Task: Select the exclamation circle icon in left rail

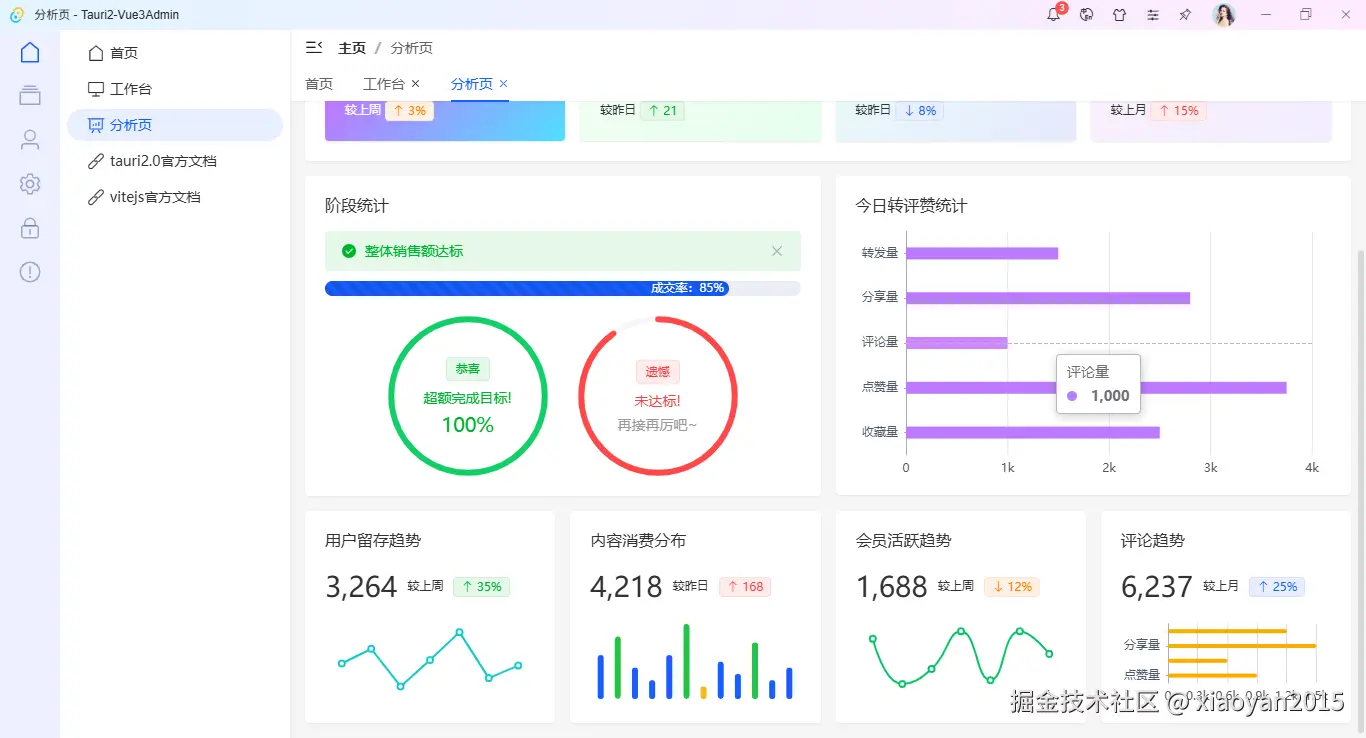Action: click(30, 272)
